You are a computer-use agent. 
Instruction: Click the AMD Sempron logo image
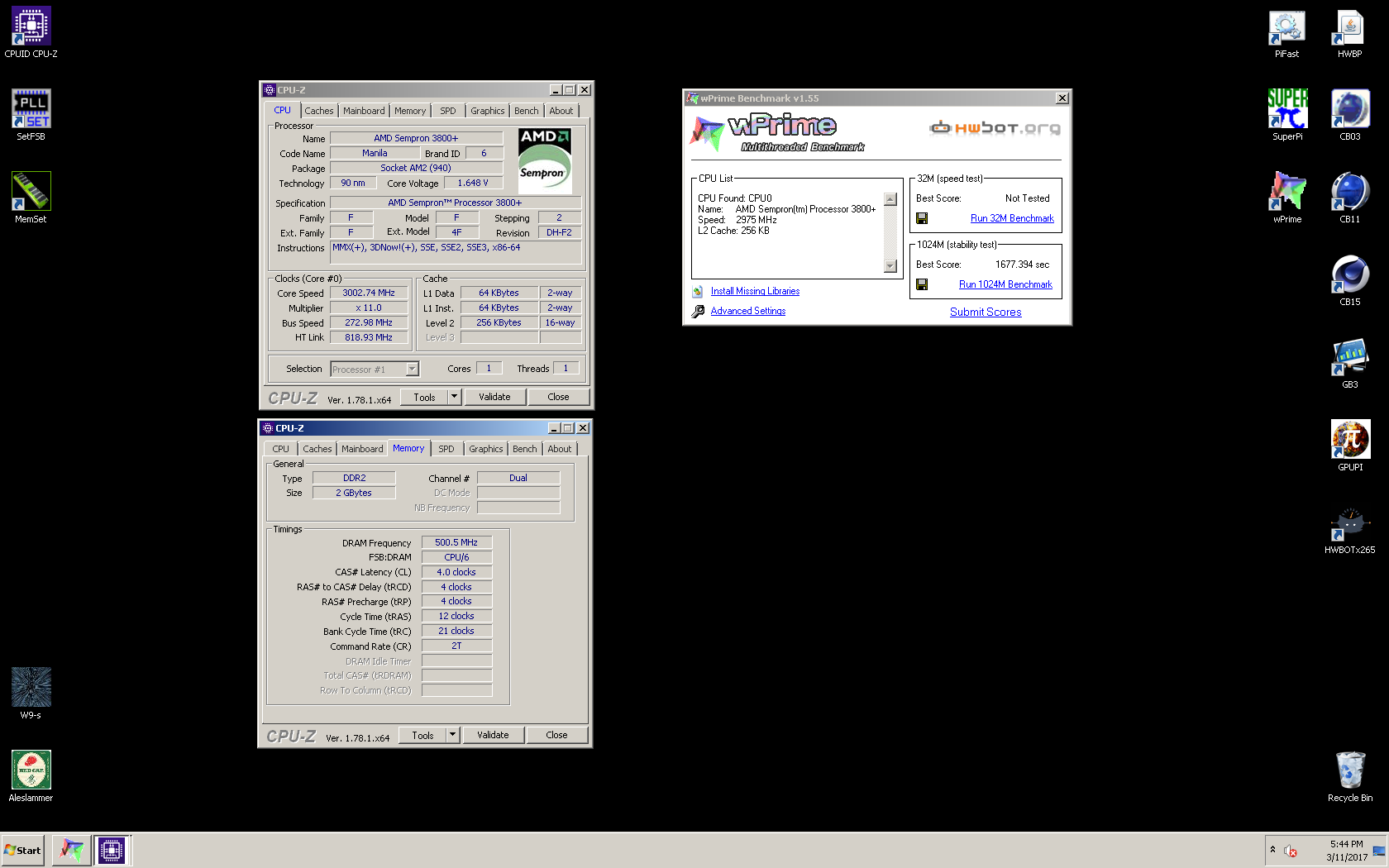pyautogui.click(x=545, y=160)
